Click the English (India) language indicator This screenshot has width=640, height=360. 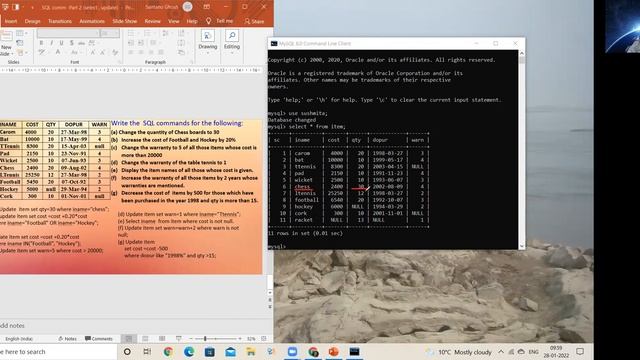tap(19, 339)
